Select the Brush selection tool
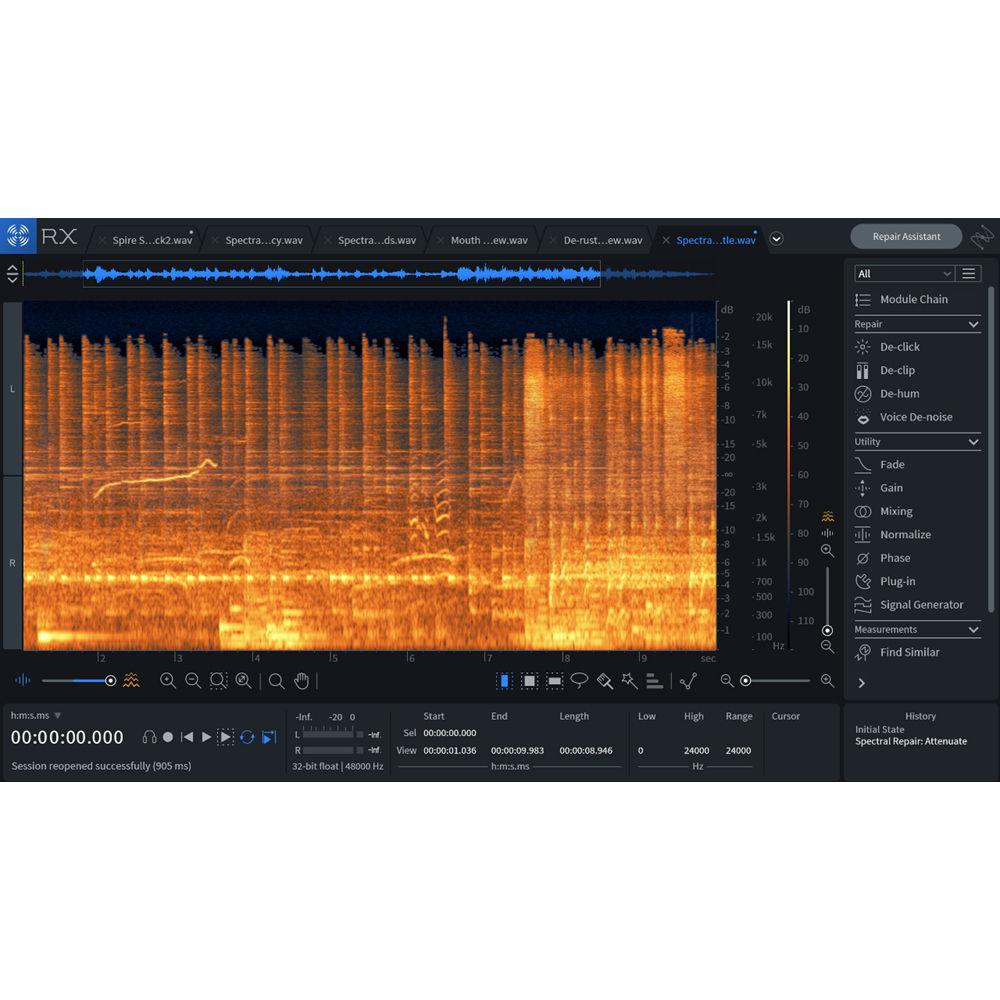This screenshot has height=1000, width=1000. [x=604, y=681]
